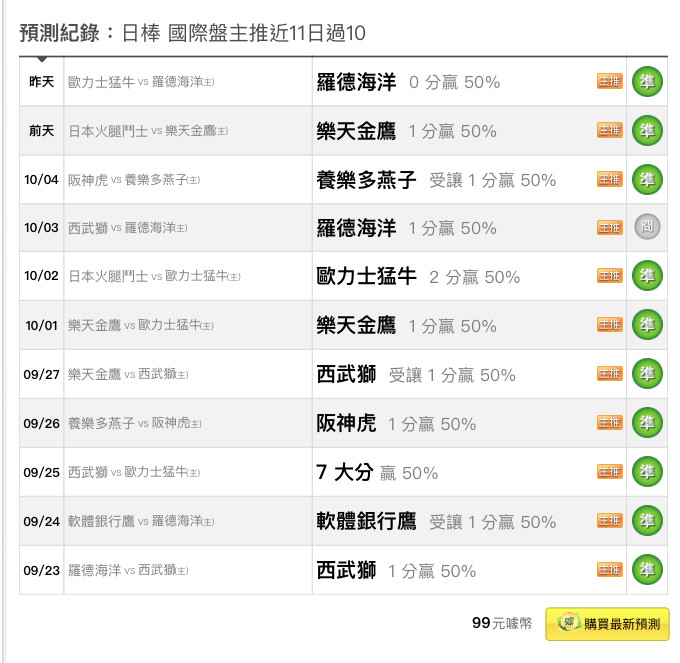Click the orange 主推 tag in 09/26 row

click(x=610, y=422)
